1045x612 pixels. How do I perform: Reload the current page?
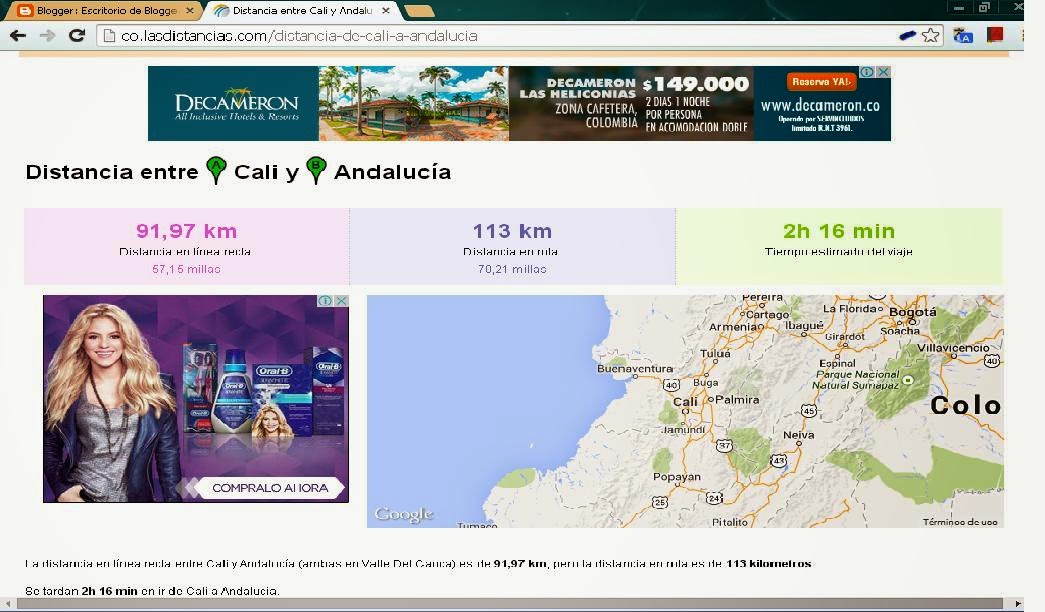tap(77, 35)
